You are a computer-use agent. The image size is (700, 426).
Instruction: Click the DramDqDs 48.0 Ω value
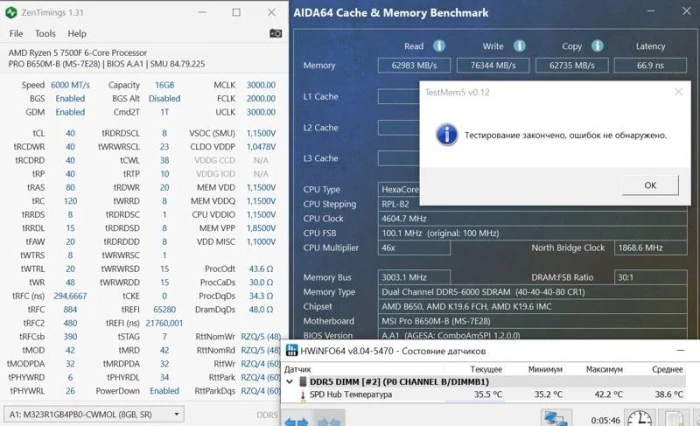[x=261, y=309]
